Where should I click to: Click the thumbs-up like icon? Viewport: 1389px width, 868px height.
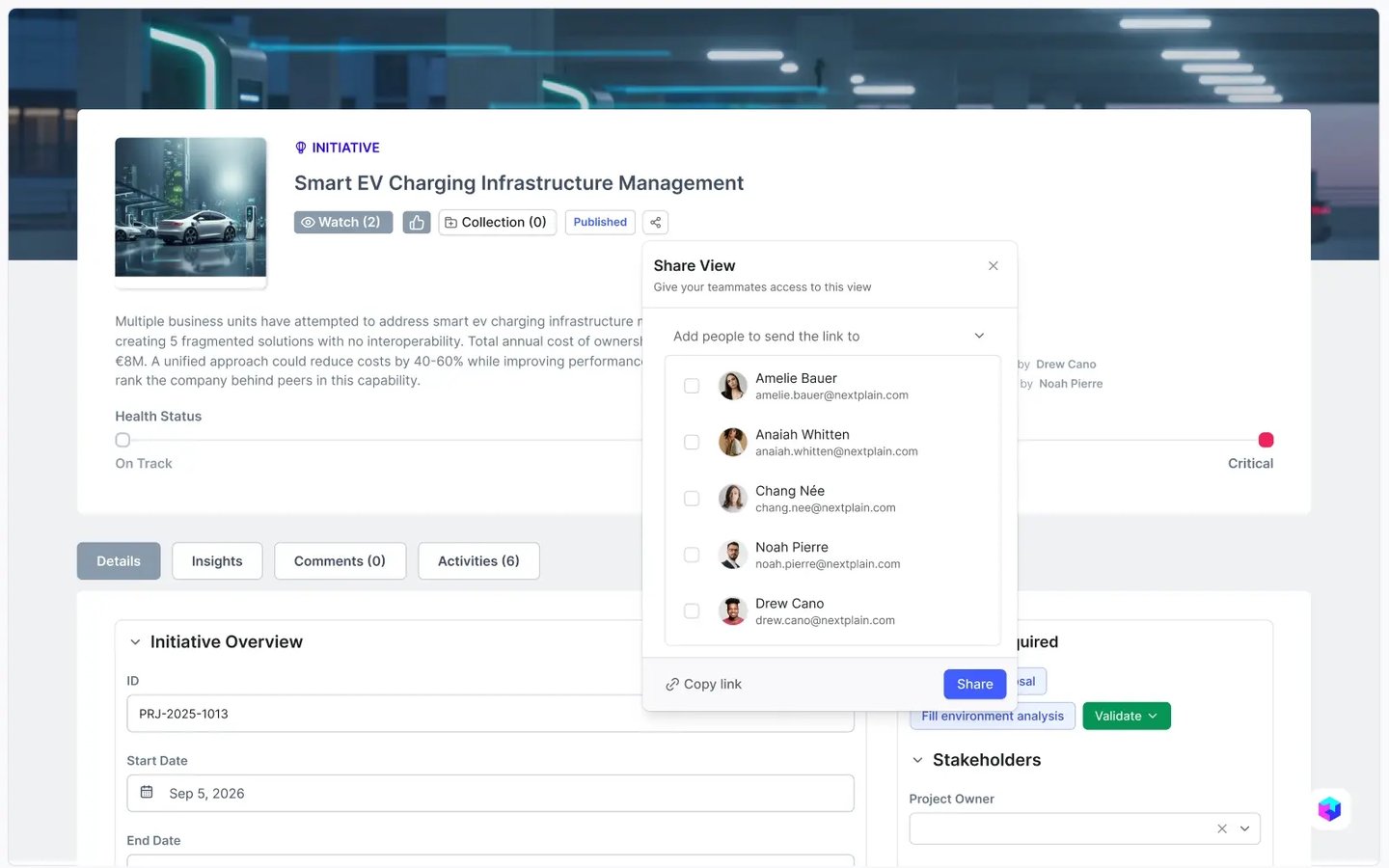417,223
